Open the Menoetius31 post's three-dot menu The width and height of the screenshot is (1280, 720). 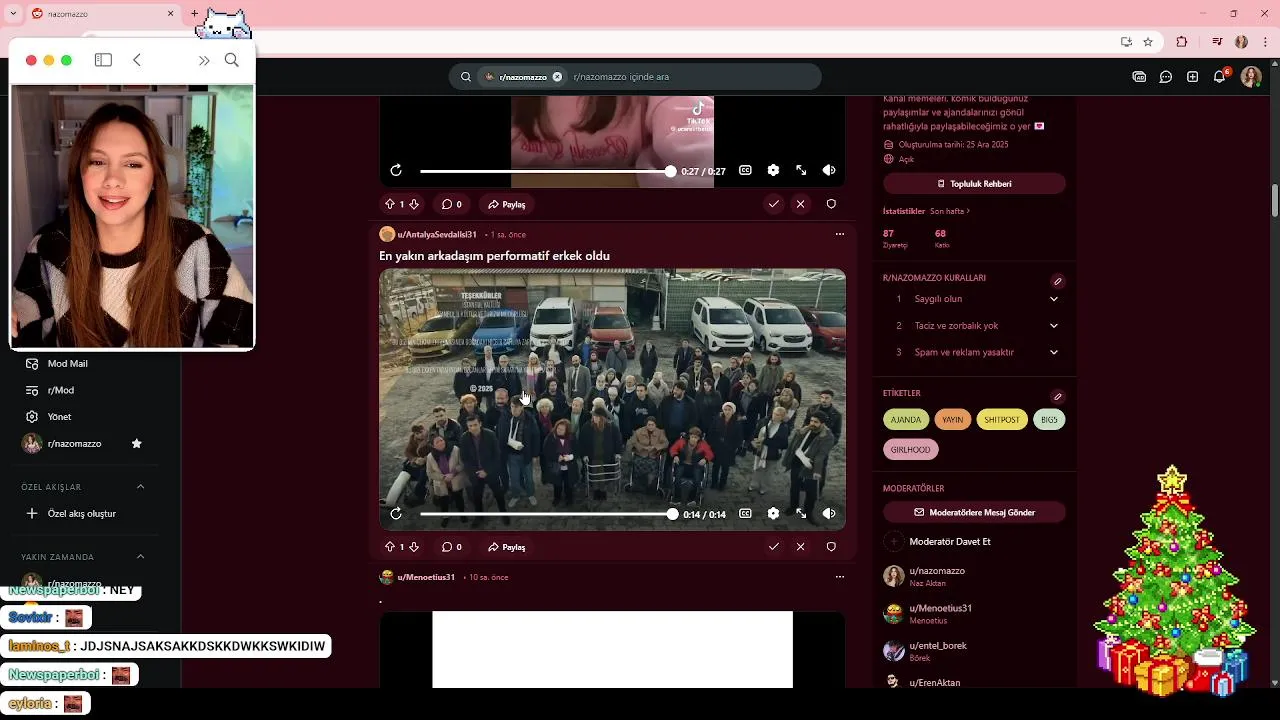pyautogui.click(x=839, y=577)
